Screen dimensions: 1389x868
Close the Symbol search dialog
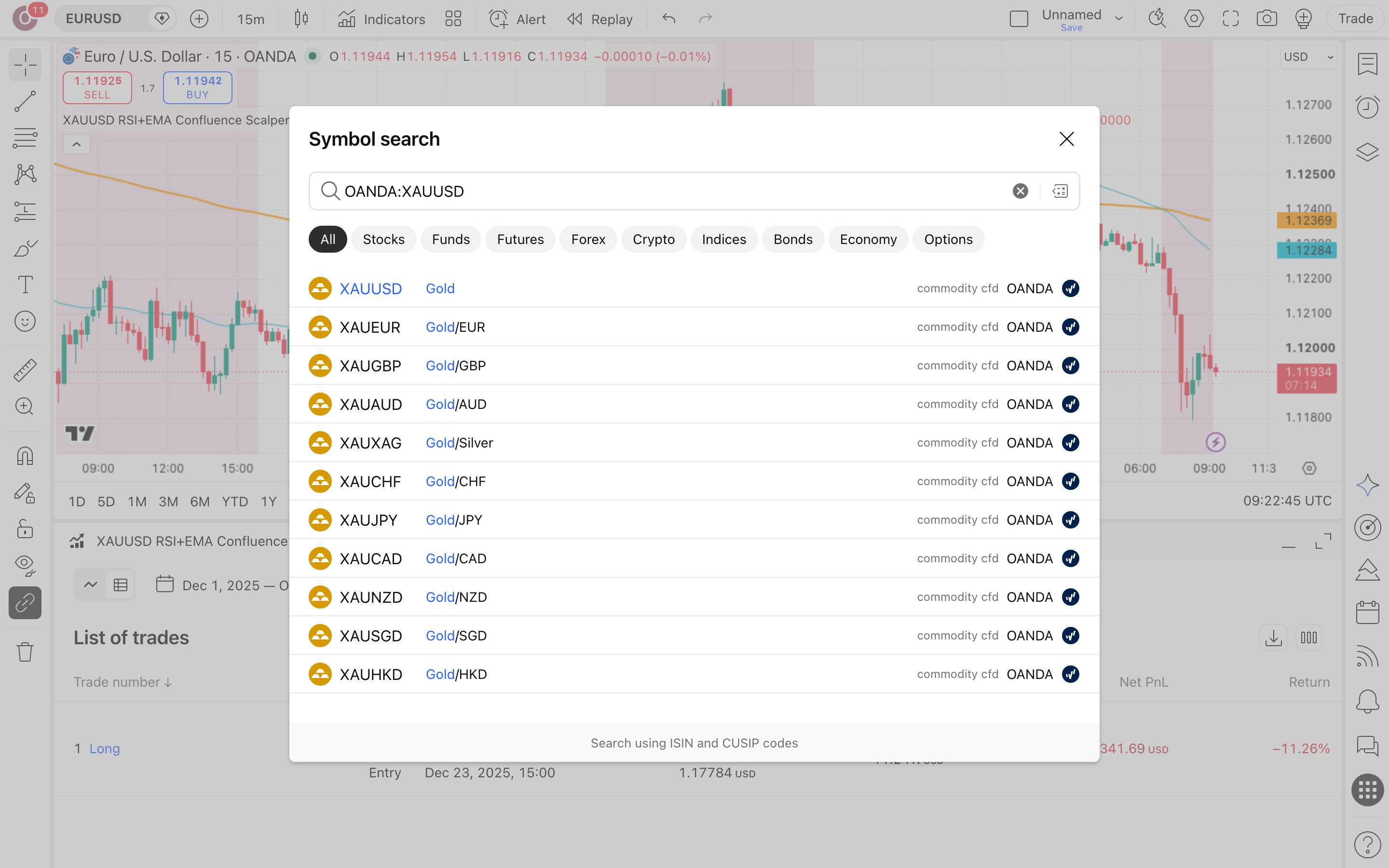click(x=1066, y=139)
